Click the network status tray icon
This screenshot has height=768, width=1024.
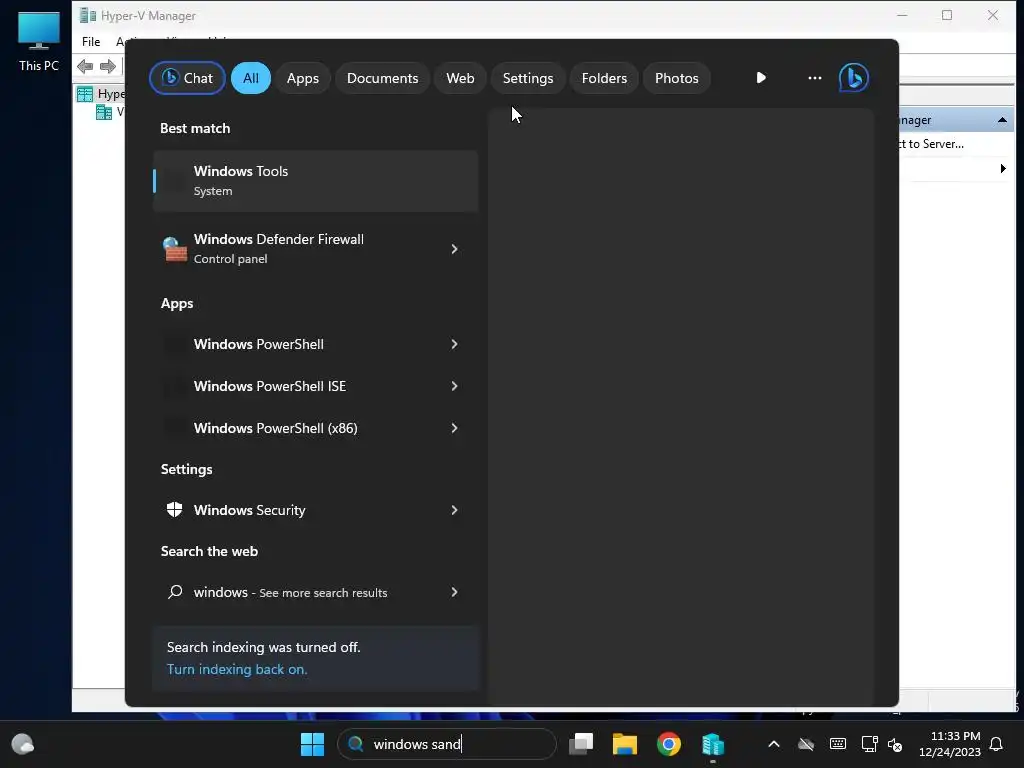pyautogui.click(x=869, y=744)
